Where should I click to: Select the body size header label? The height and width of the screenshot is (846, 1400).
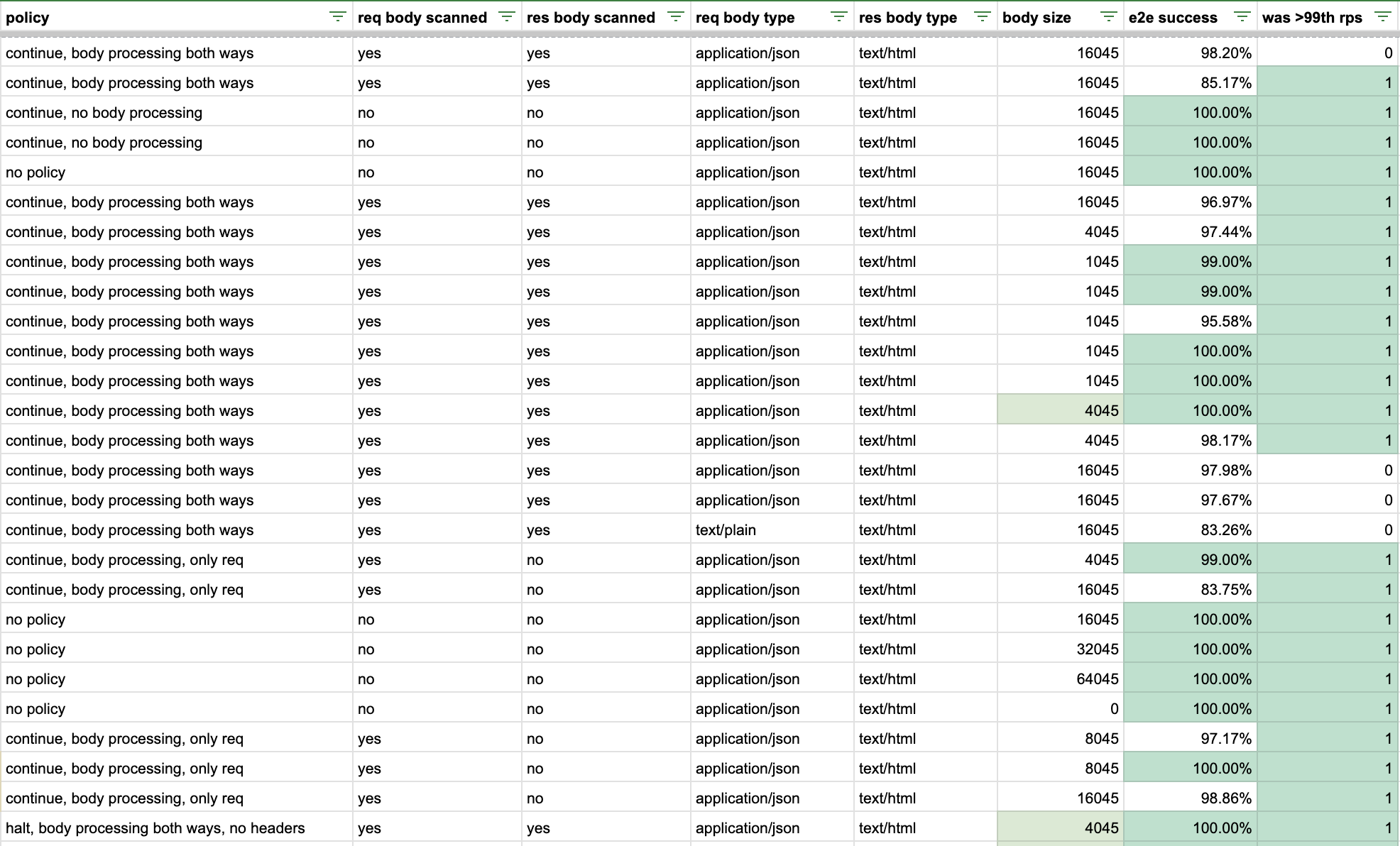[1037, 18]
